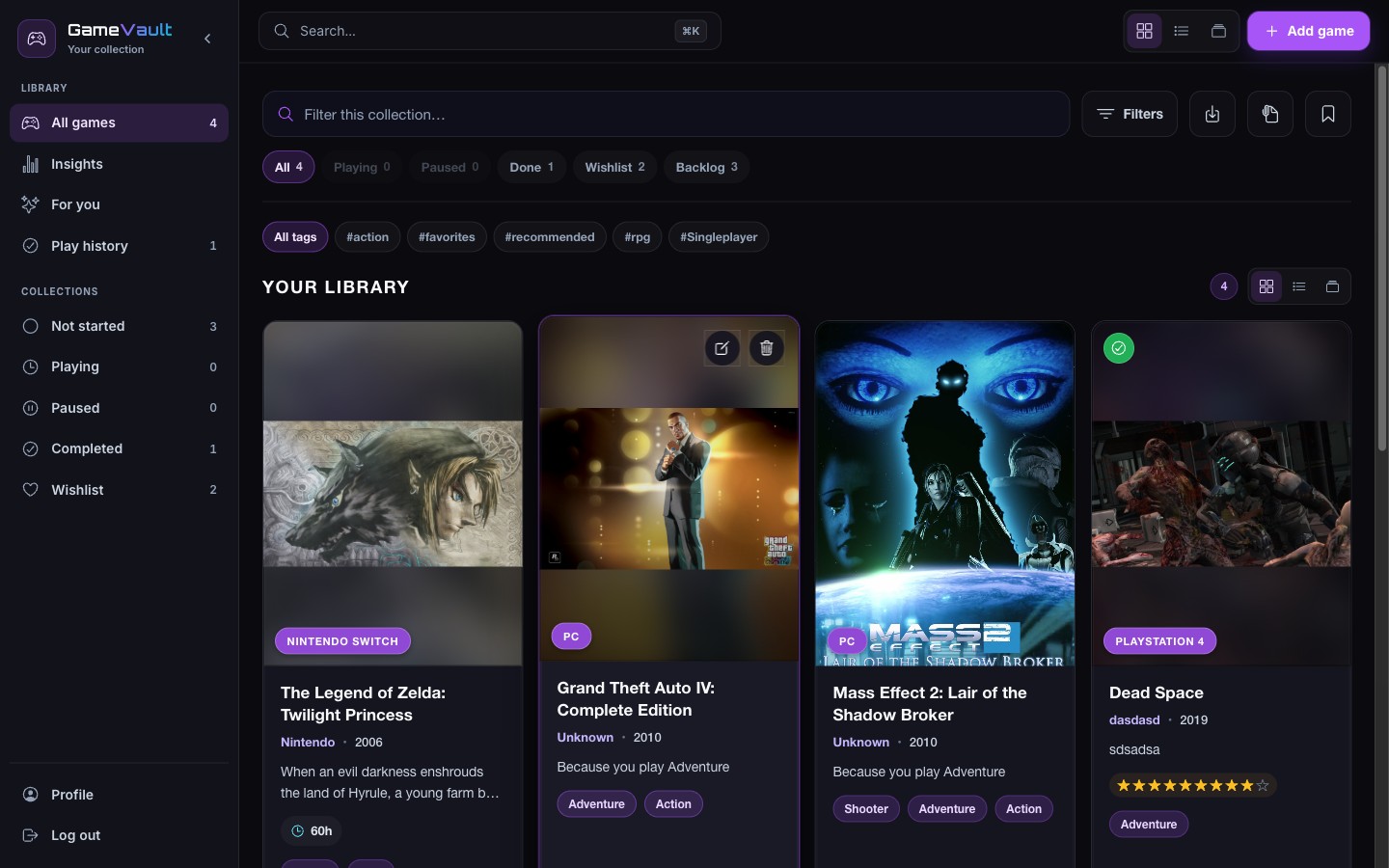Select the Wishlist 2 status tab
1389x868 pixels.
pos(614,167)
